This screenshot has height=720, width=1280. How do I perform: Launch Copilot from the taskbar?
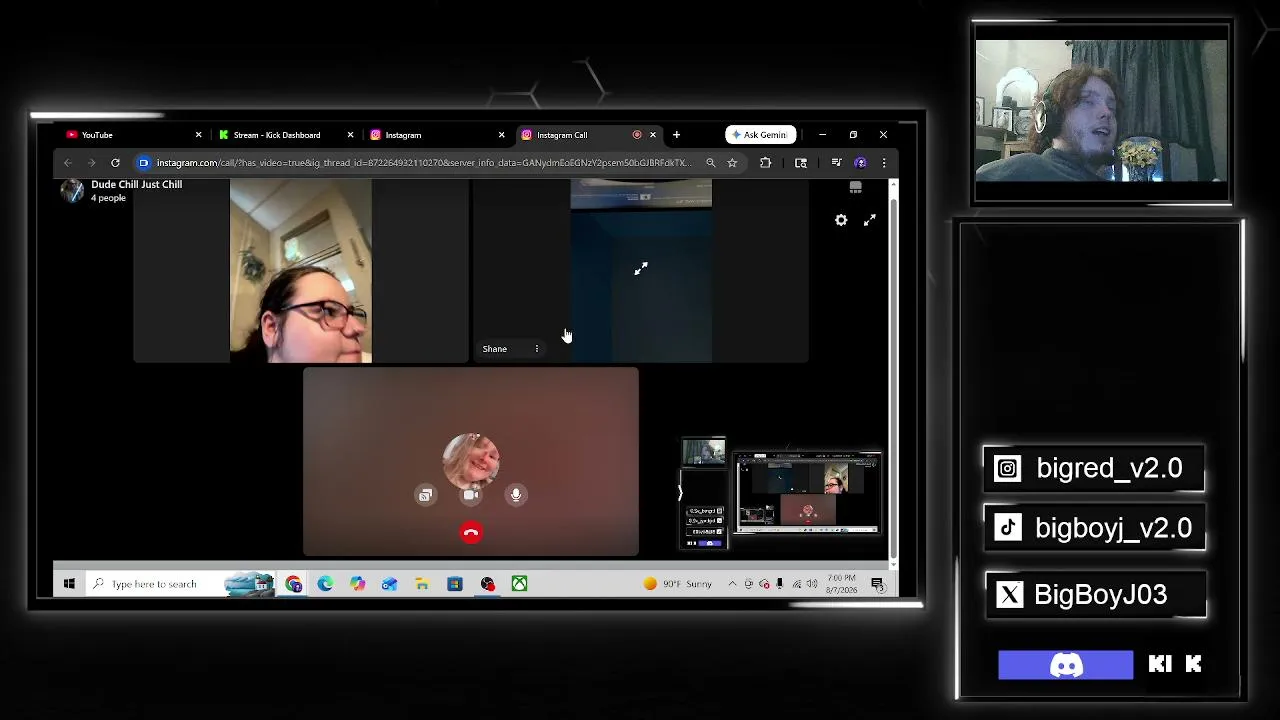click(x=358, y=584)
